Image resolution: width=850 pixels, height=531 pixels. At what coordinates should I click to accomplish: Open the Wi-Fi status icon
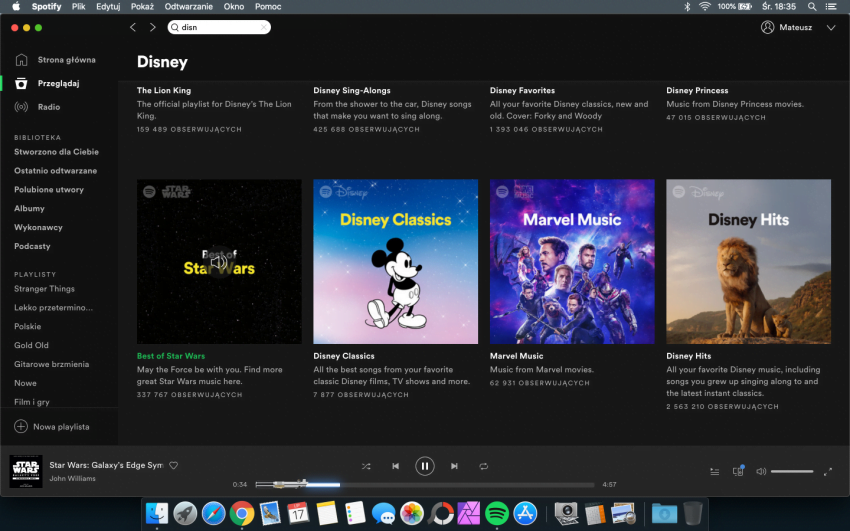(x=705, y=7)
